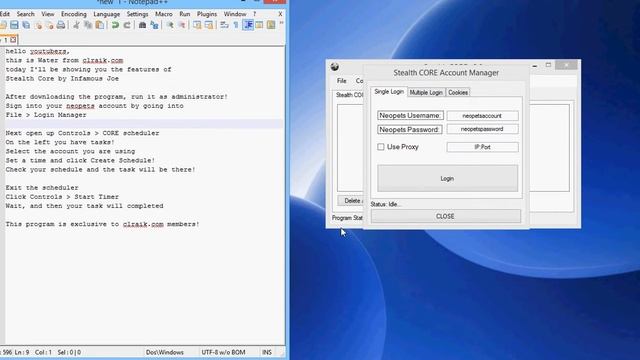Maximize the Stealth Core window

point(548,65)
